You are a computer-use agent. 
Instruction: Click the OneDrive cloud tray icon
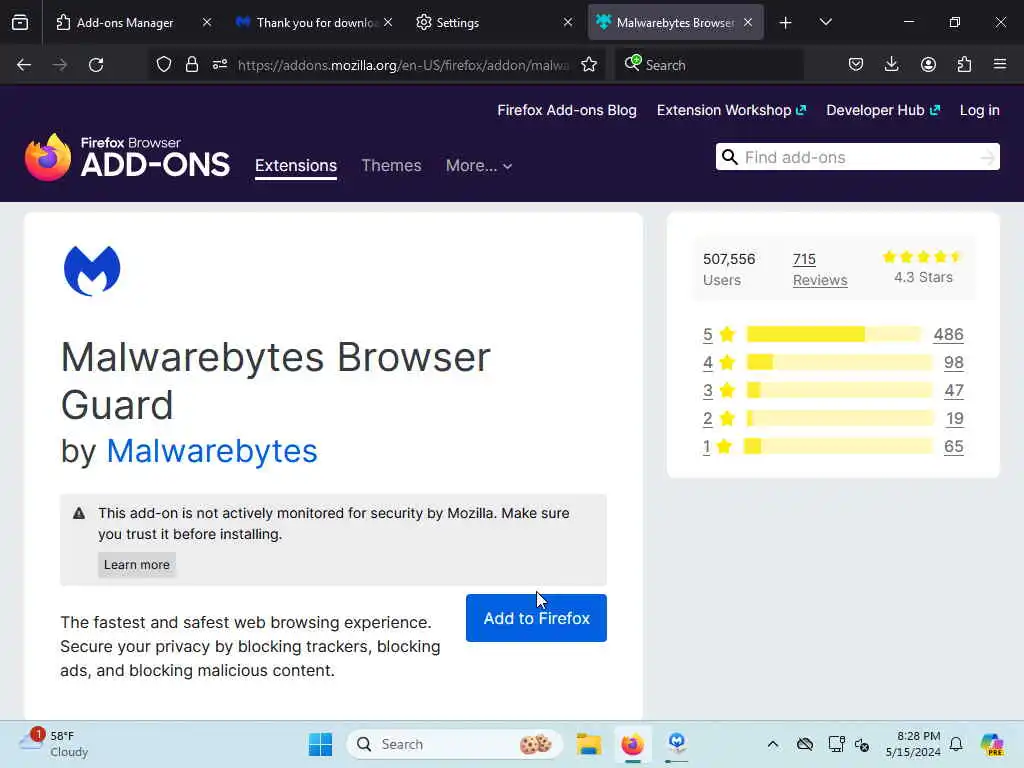(x=805, y=744)
